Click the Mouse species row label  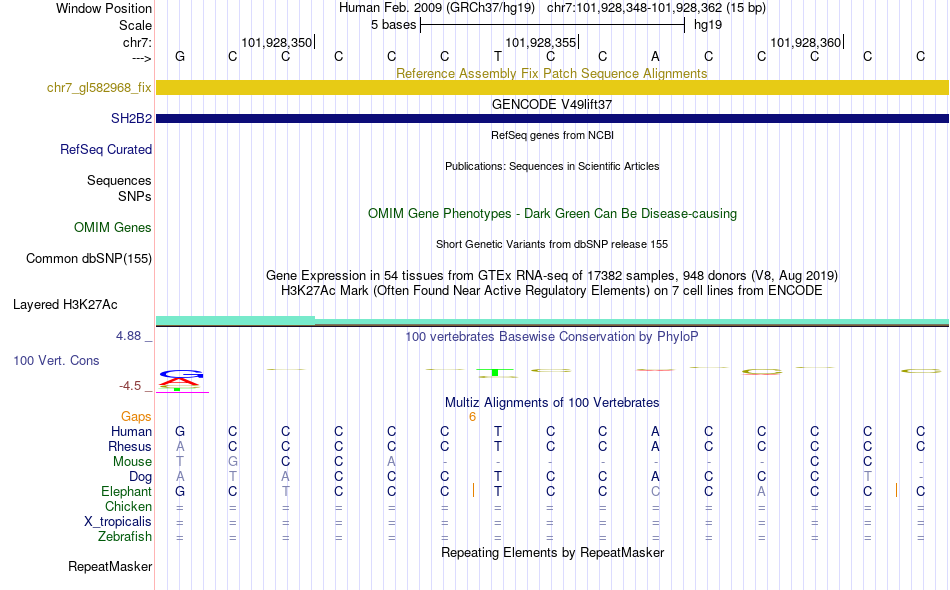click(132, 462)
